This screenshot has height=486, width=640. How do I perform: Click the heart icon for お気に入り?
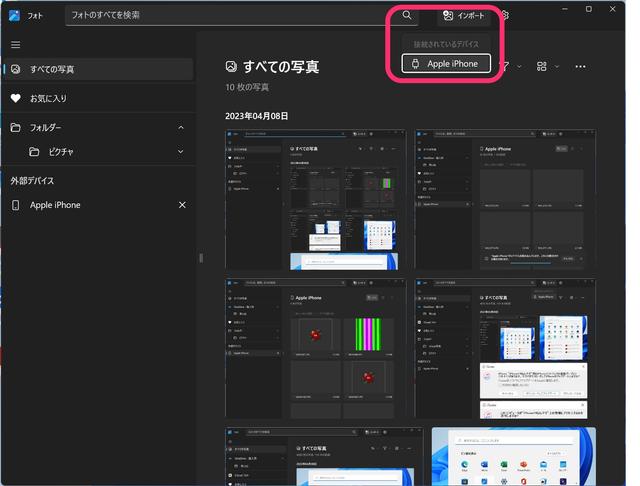click(x=15, y=99)
